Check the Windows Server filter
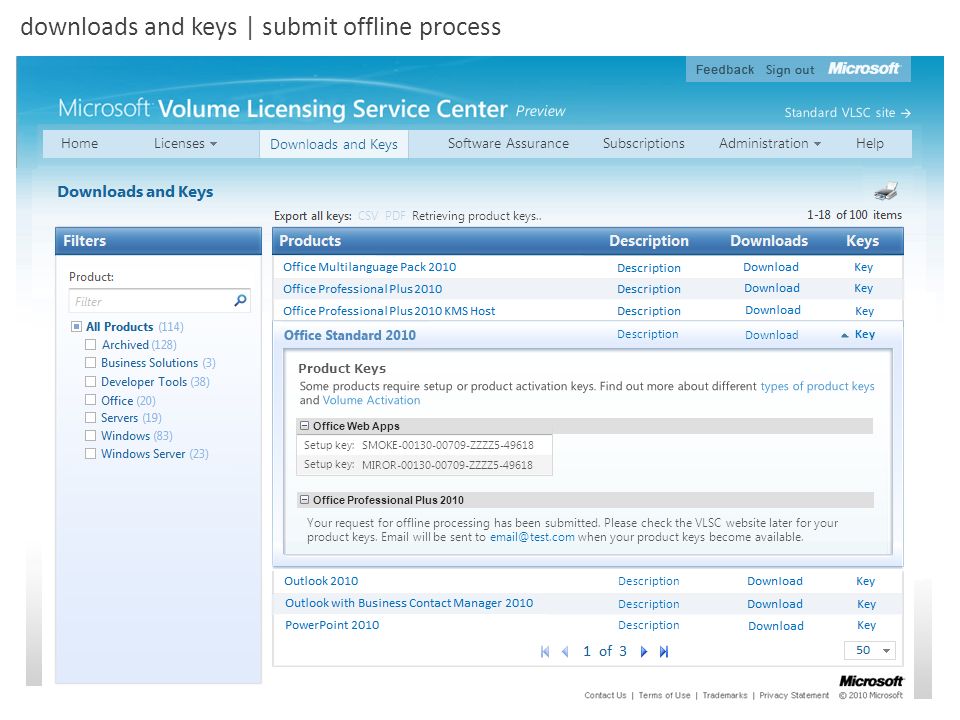 point(90,454)
